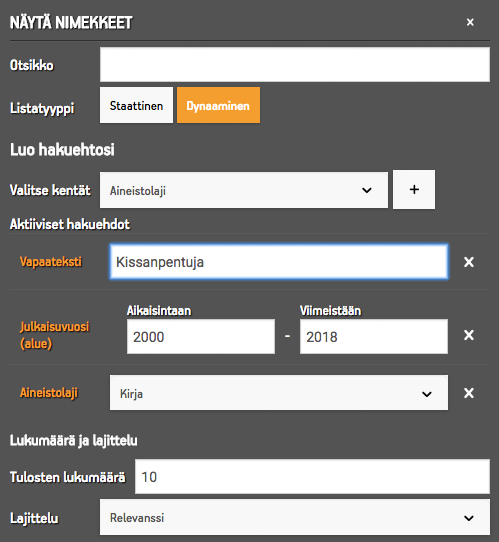Click the Aktiiviset hakuehdot heading

point(70,224)
